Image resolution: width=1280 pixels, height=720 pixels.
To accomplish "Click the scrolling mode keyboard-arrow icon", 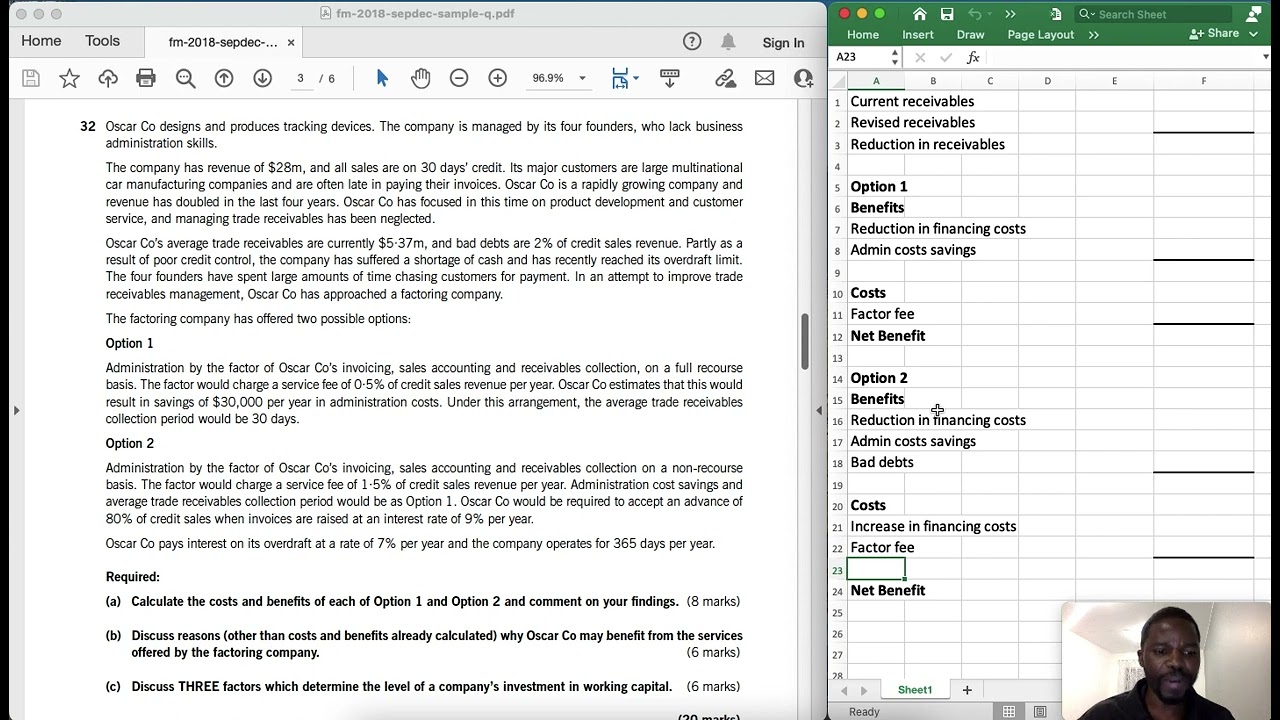I will (x=670, y=78).
